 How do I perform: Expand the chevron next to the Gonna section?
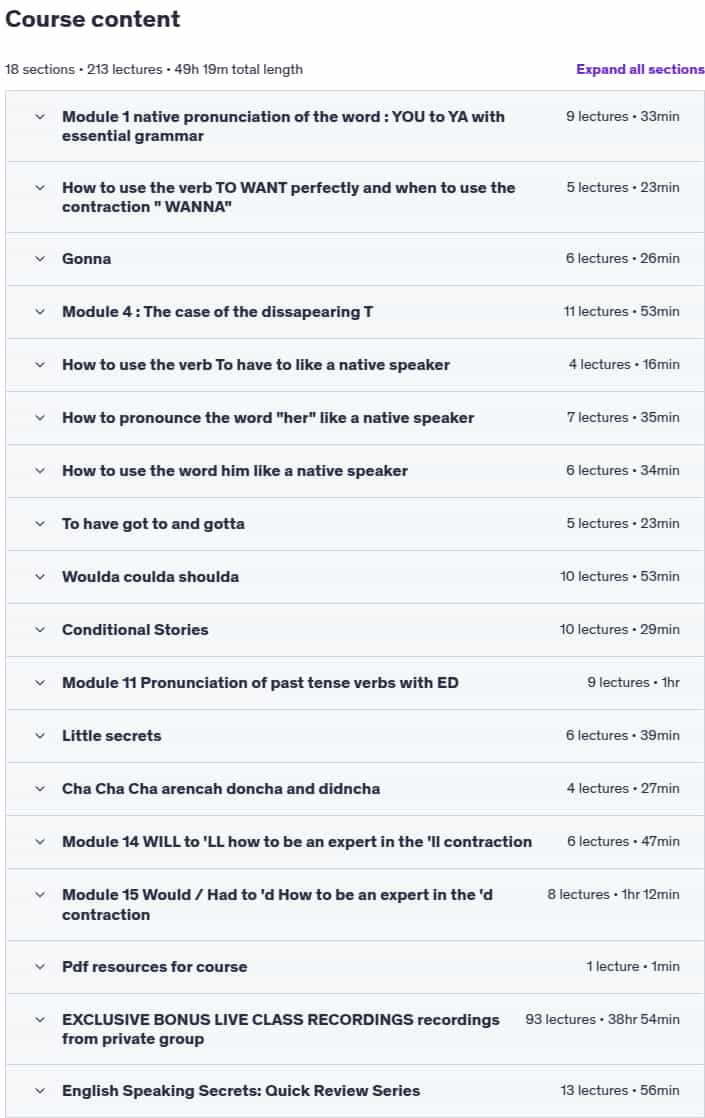40,259
